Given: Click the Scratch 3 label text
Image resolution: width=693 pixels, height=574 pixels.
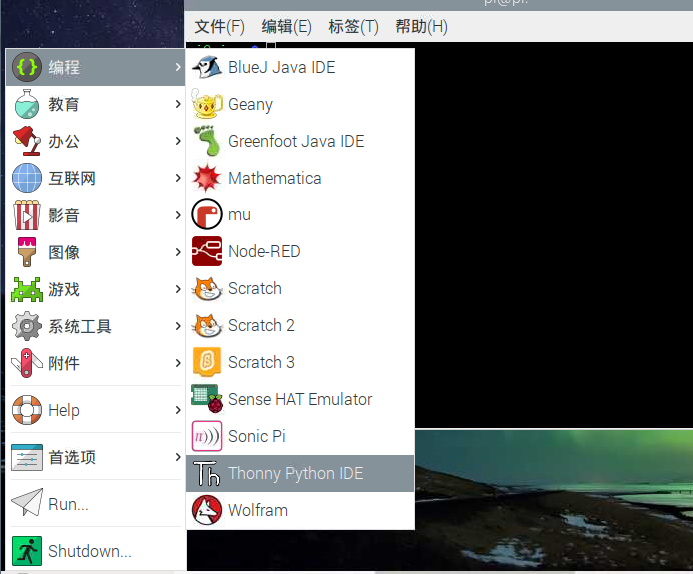Looking at the screenshot, I should (261, 362).
